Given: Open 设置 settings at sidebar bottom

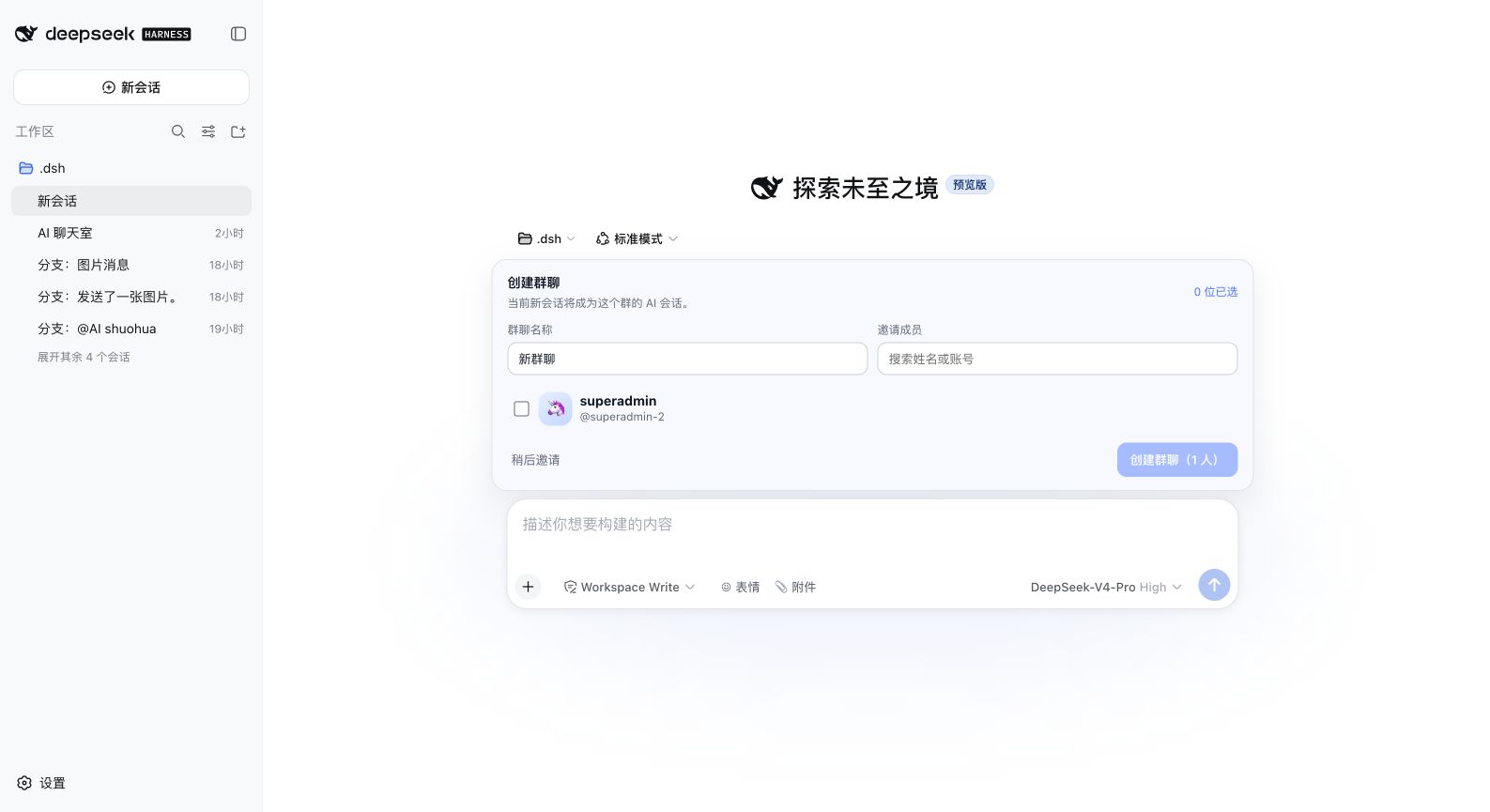Looking at the screenshot, I should point(41,783).
